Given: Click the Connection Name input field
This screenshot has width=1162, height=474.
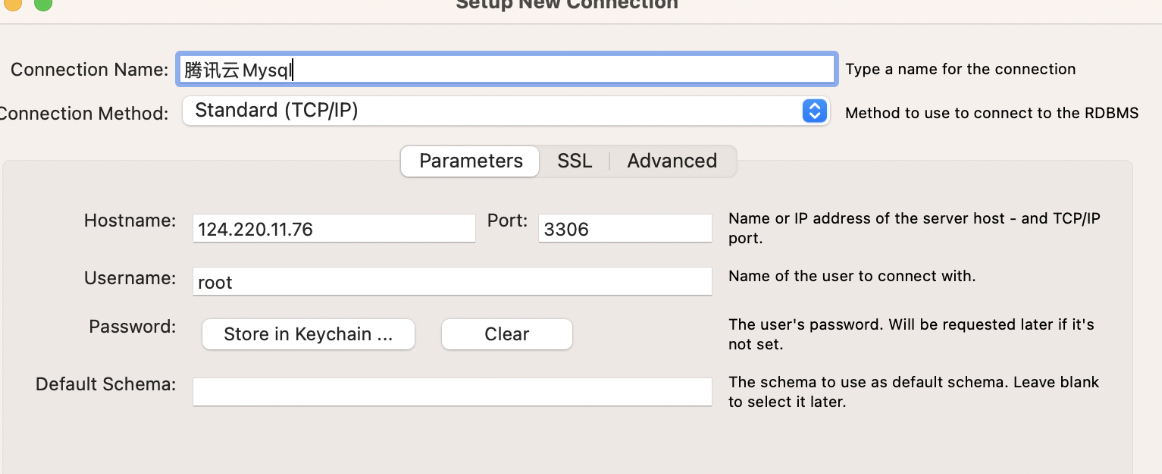Looking at the screenshot, I should coord(507,70).
